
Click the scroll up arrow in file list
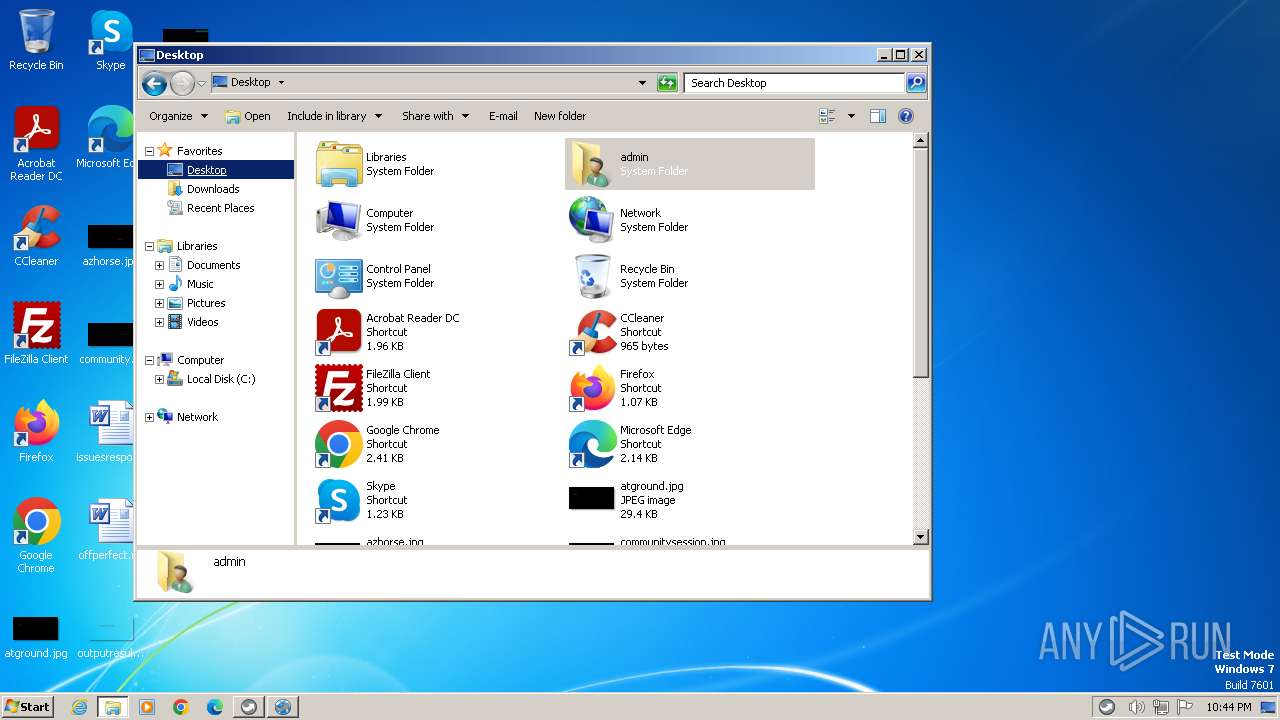921,141
